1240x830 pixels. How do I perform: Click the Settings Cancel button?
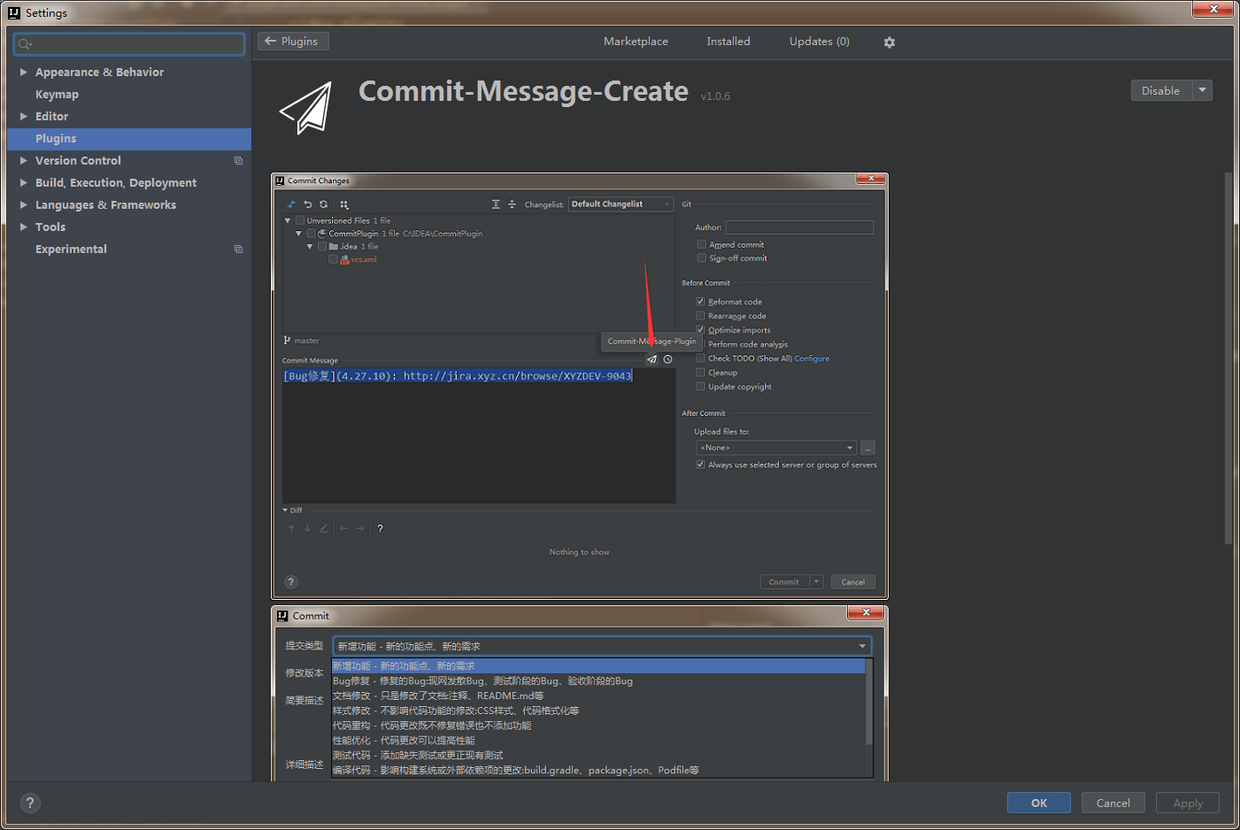pos(1113,803)
